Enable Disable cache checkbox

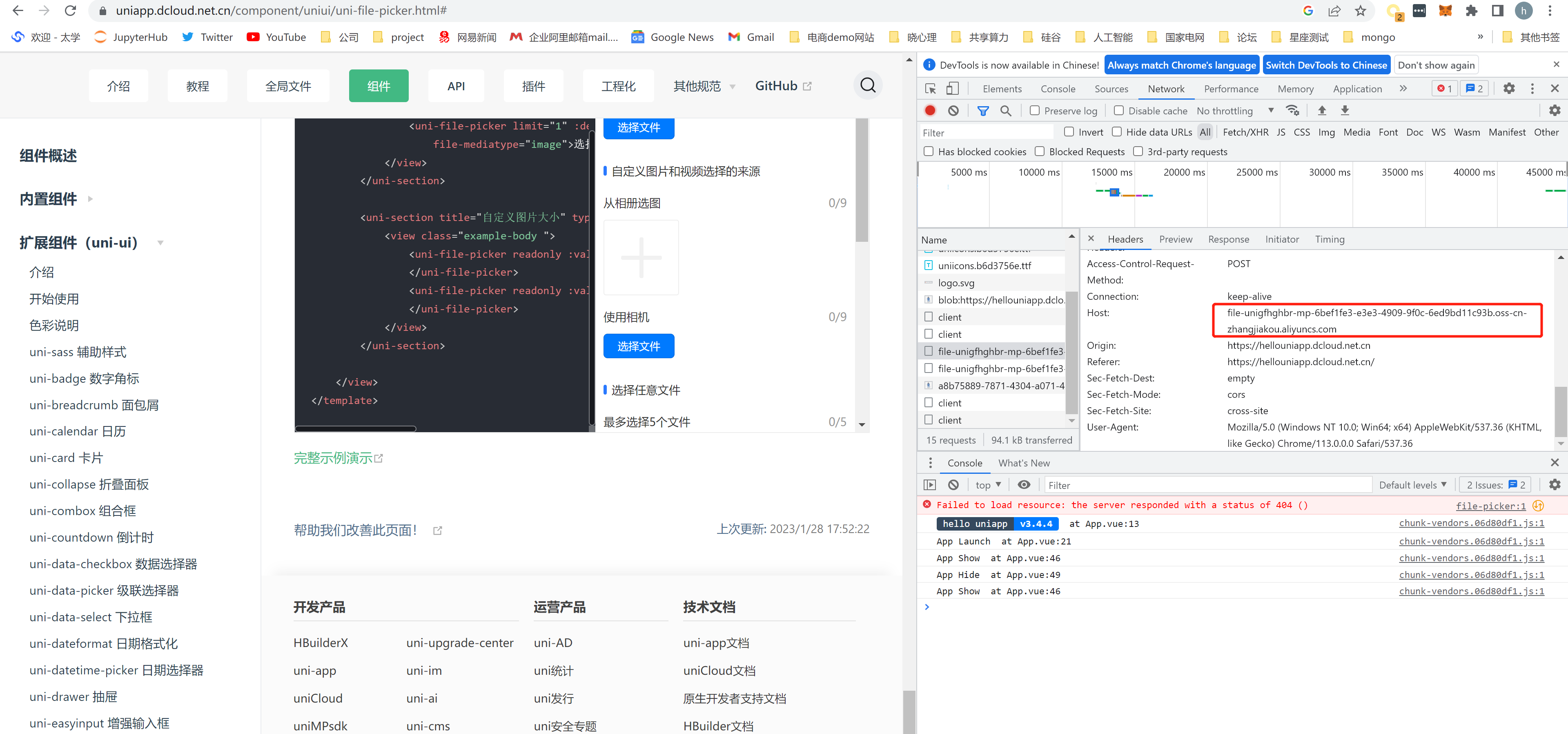1118,110
